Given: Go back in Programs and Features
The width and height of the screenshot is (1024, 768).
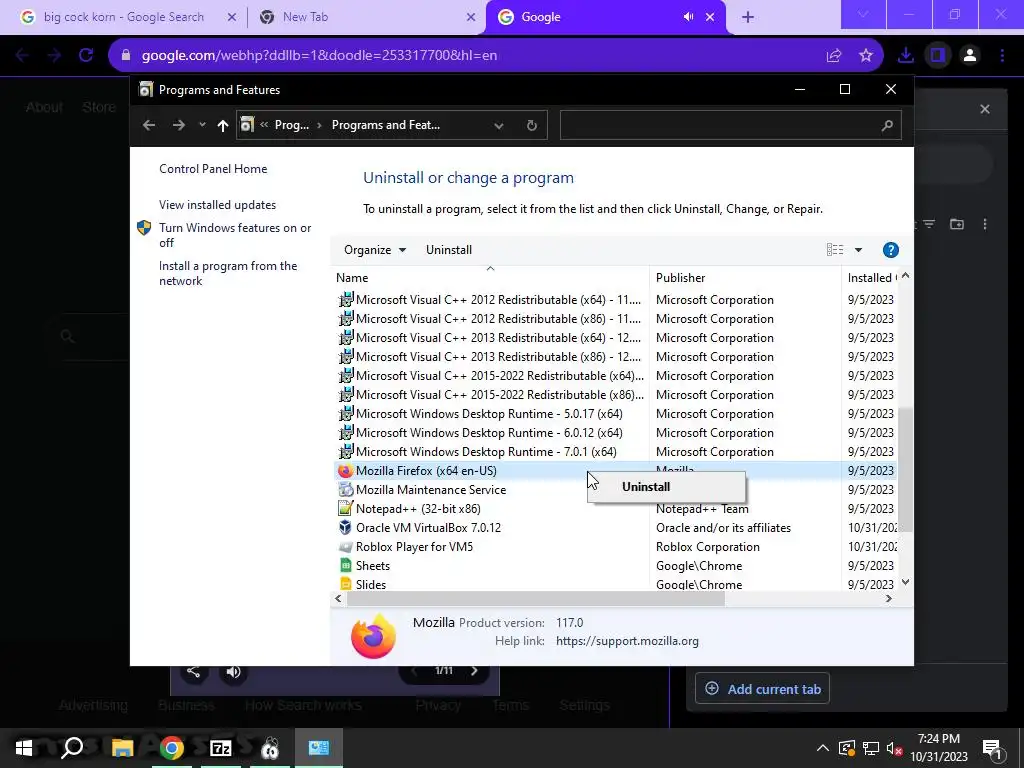Looking at the screenshot, I should click(x=149, y=125).
